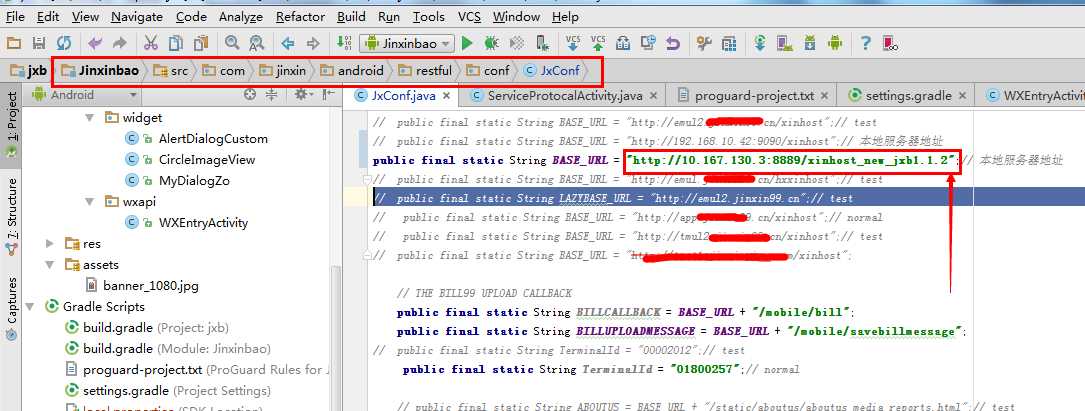The image size is (1085, 411).
Task: Open the Analyze menu
Action: pos(241,17)
